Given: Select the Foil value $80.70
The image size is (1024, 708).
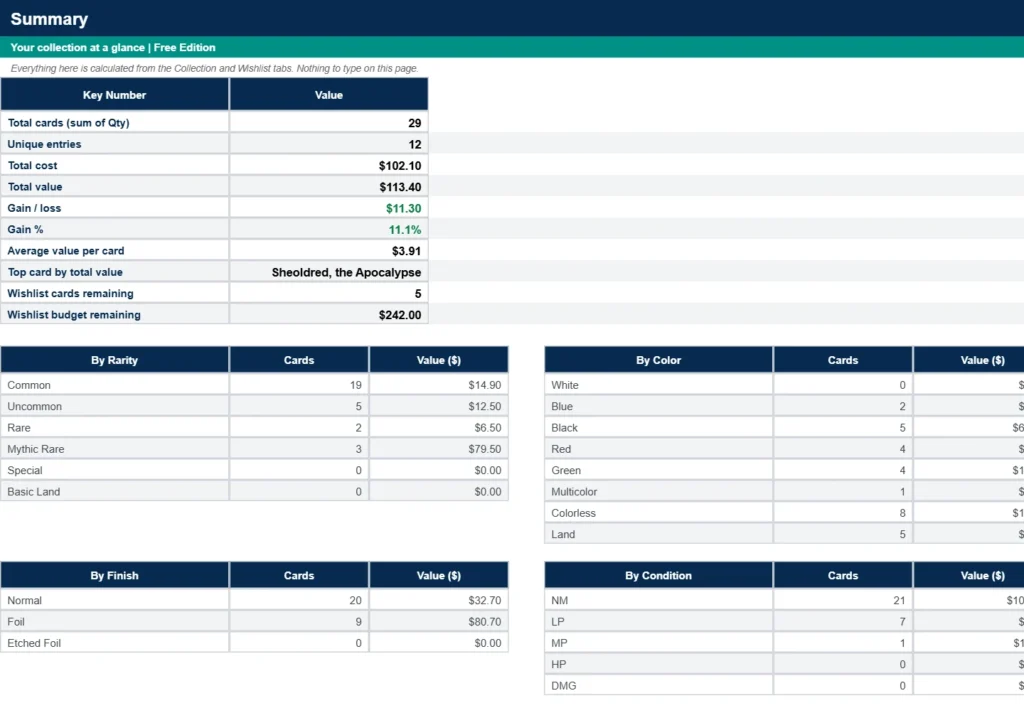Looking at the screenshot, I should [x=439, y=622].
